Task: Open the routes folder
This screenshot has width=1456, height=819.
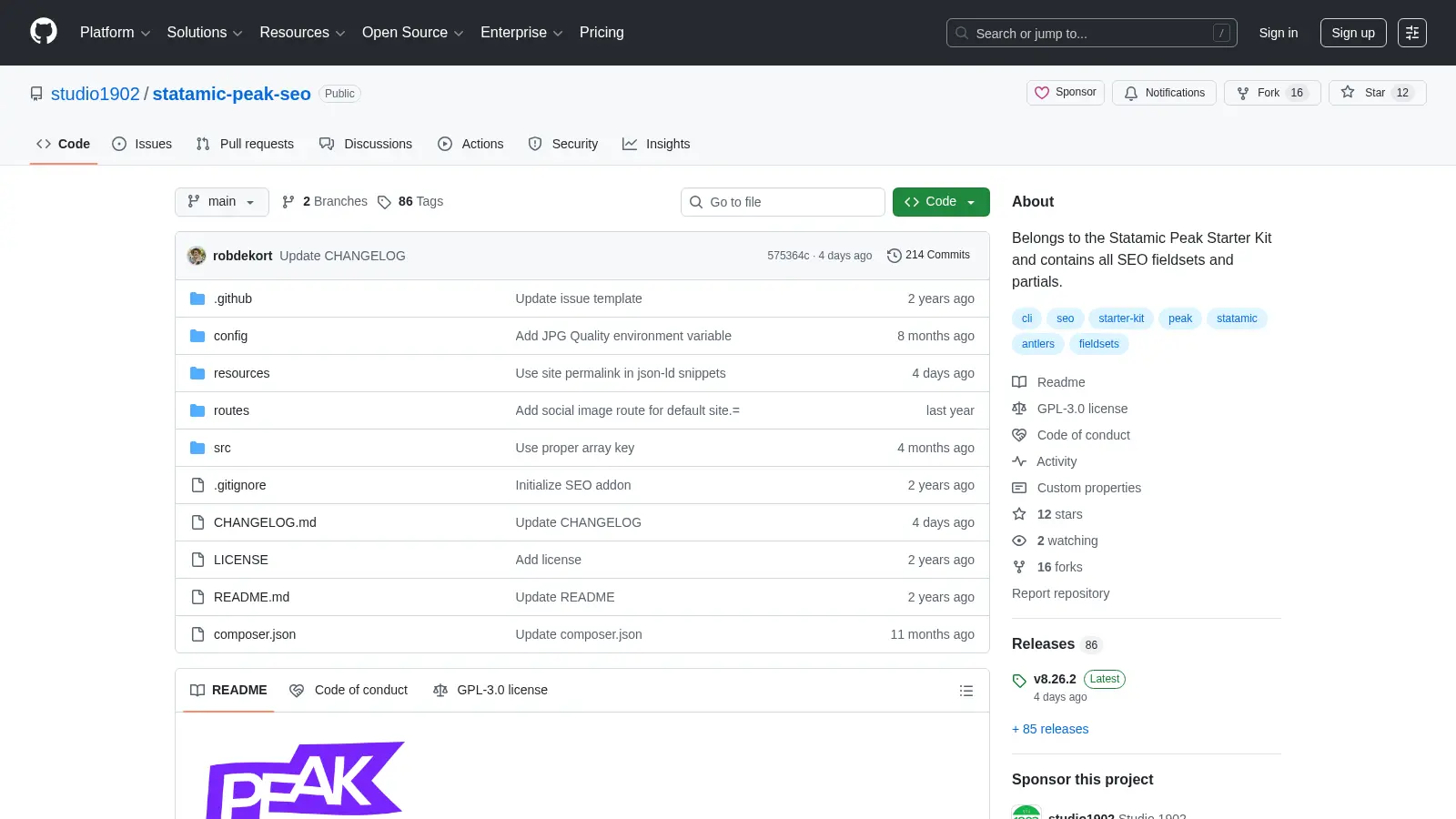Action: (x=231, y=410)
